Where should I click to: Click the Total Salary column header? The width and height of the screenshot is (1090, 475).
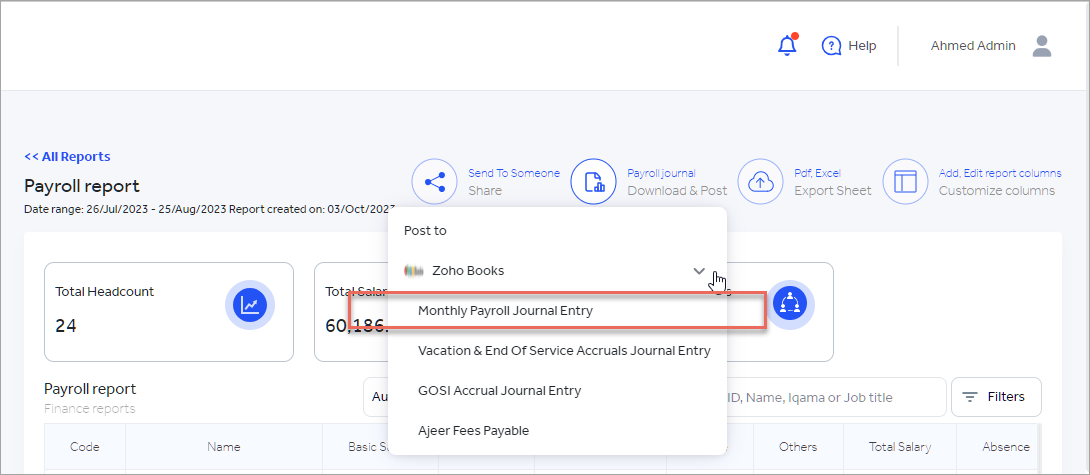899,447
